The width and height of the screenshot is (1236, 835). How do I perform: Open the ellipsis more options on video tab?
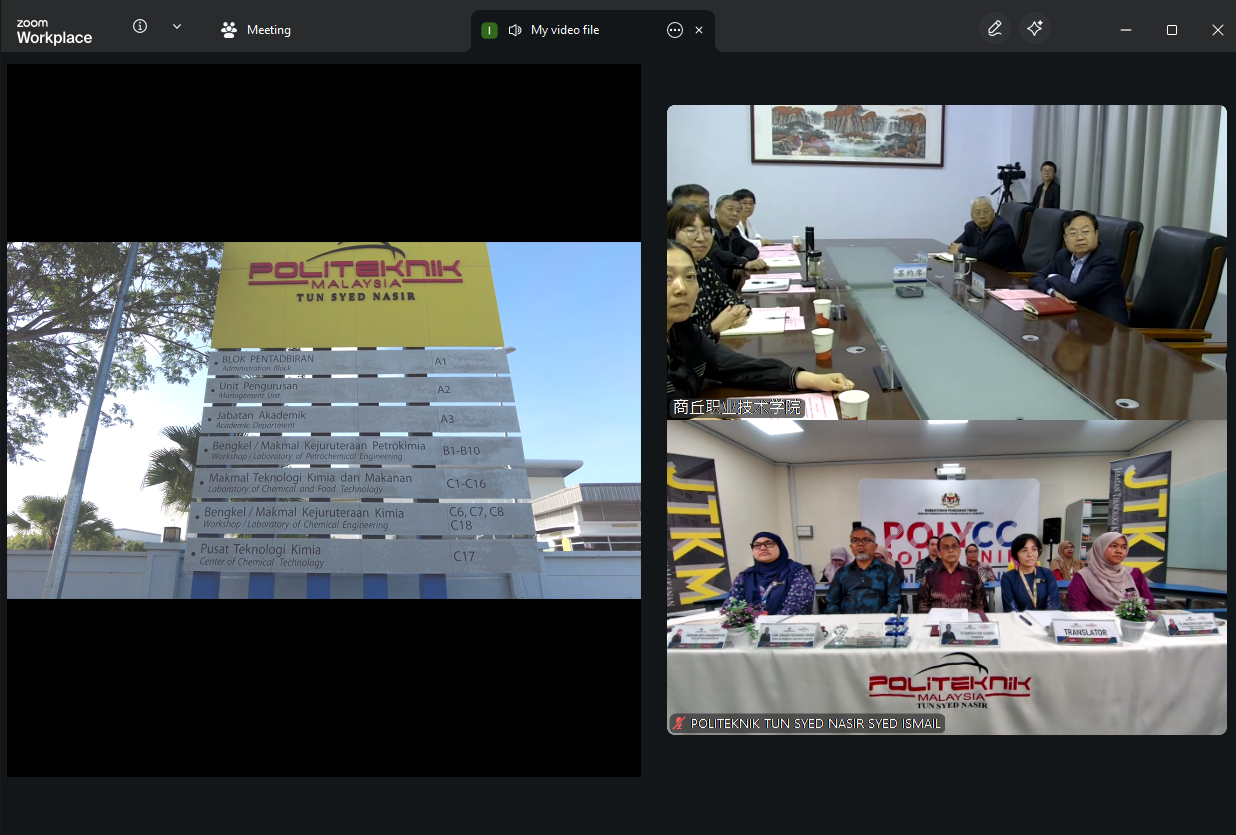click(675, 30)
